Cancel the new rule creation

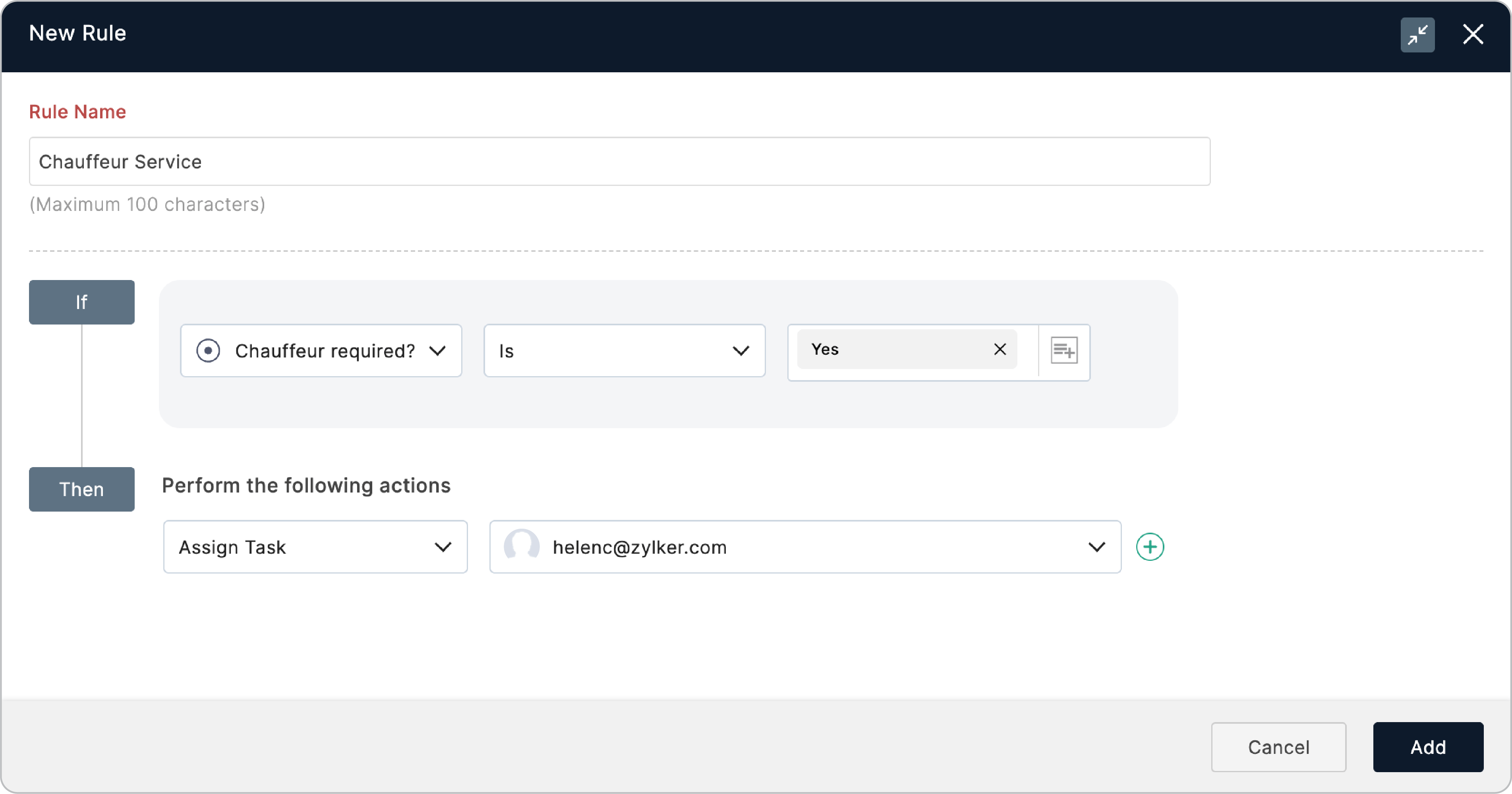pyautogui.click(x=1278, y=747)
